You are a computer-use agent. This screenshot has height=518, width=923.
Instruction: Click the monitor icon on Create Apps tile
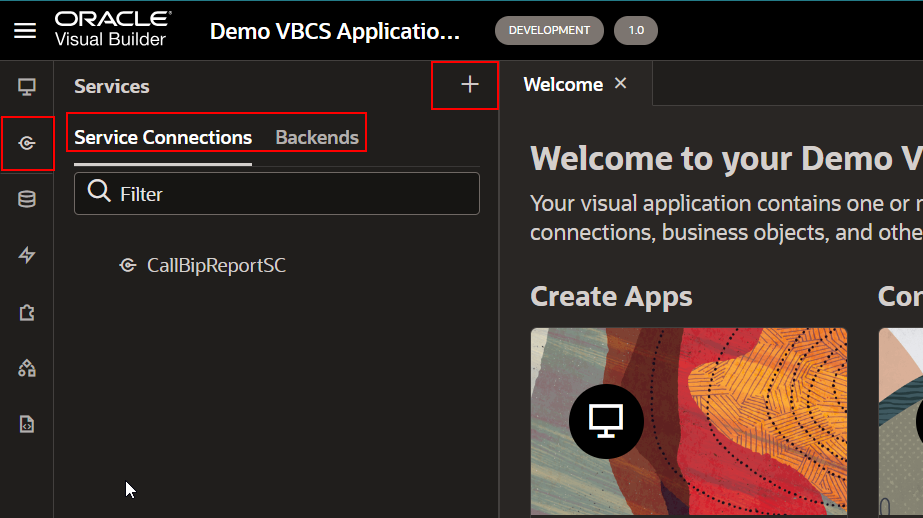coord(606,421)
